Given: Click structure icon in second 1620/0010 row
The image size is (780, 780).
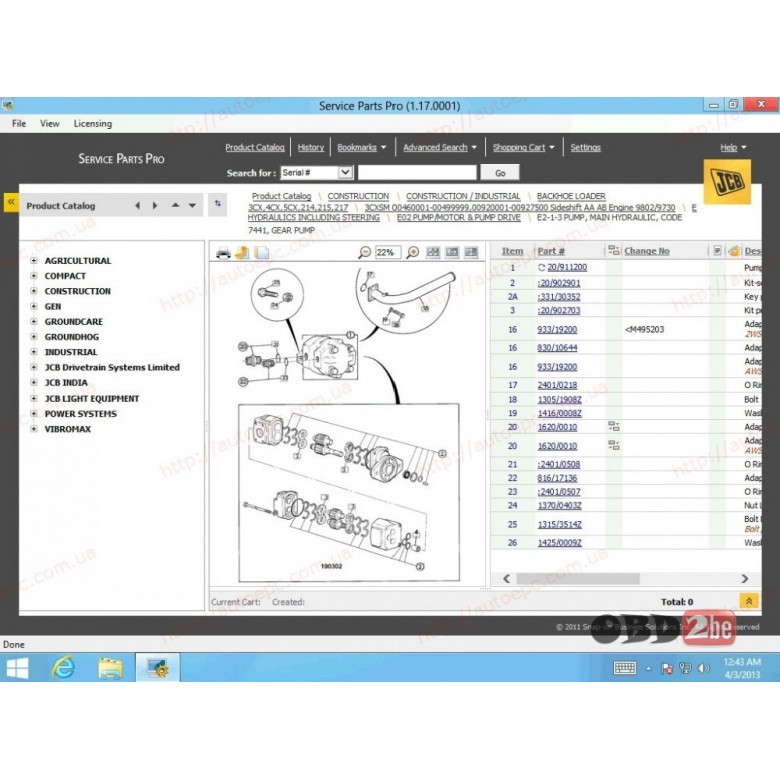Looking at the screenshot, I should click(x=614, y=445).
